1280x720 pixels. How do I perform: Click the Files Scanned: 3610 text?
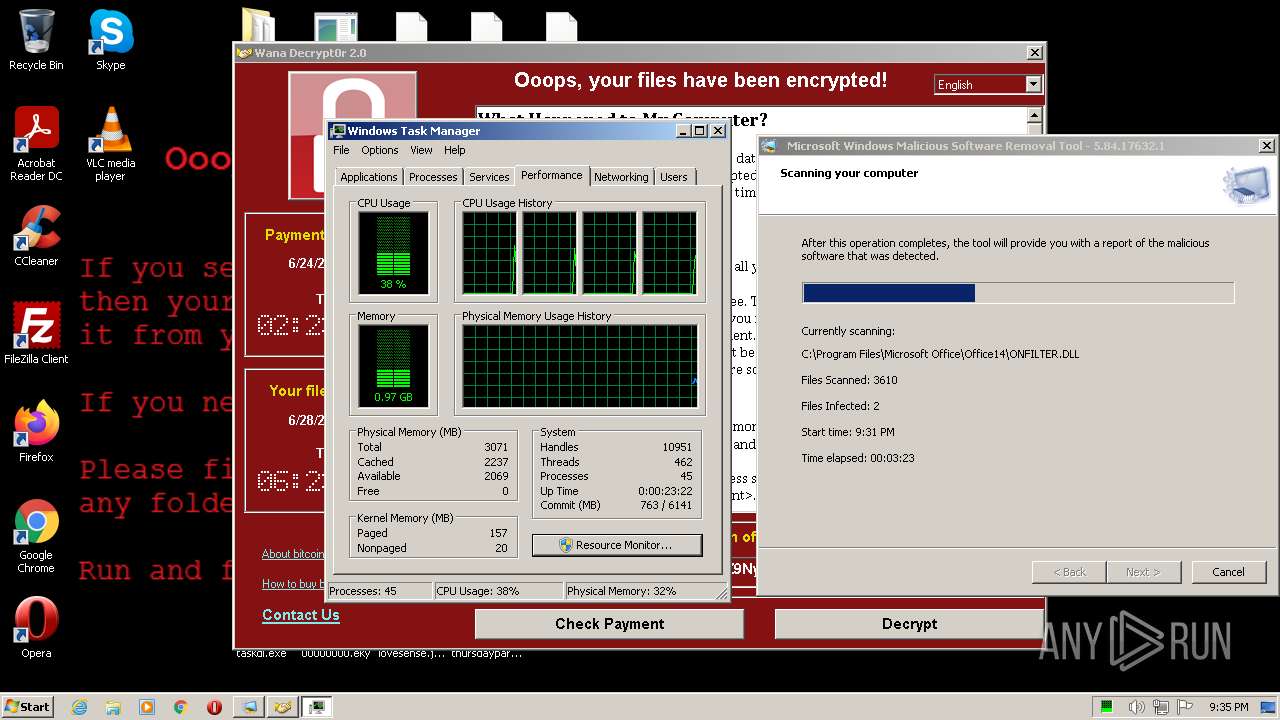coord(849,380)
